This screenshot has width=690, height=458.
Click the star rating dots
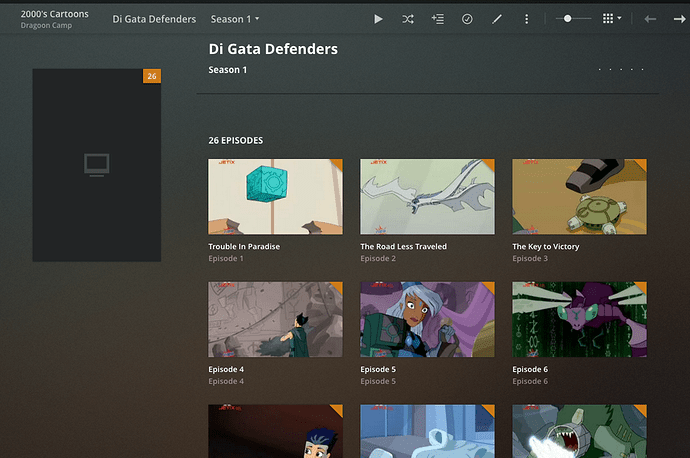621,69
